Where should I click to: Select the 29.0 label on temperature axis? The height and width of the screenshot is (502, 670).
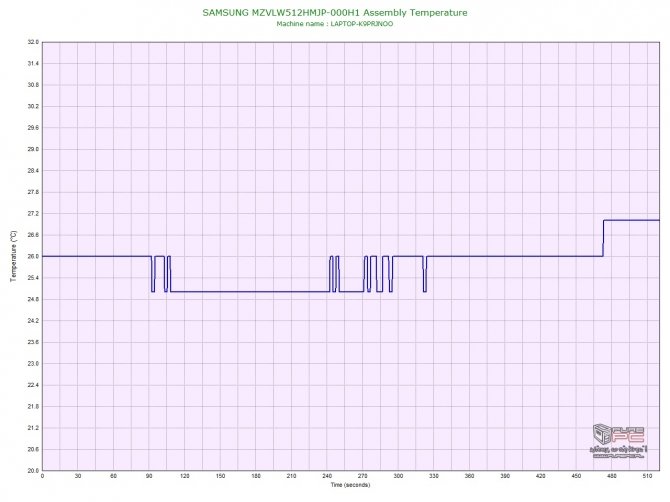click(33, 149)
